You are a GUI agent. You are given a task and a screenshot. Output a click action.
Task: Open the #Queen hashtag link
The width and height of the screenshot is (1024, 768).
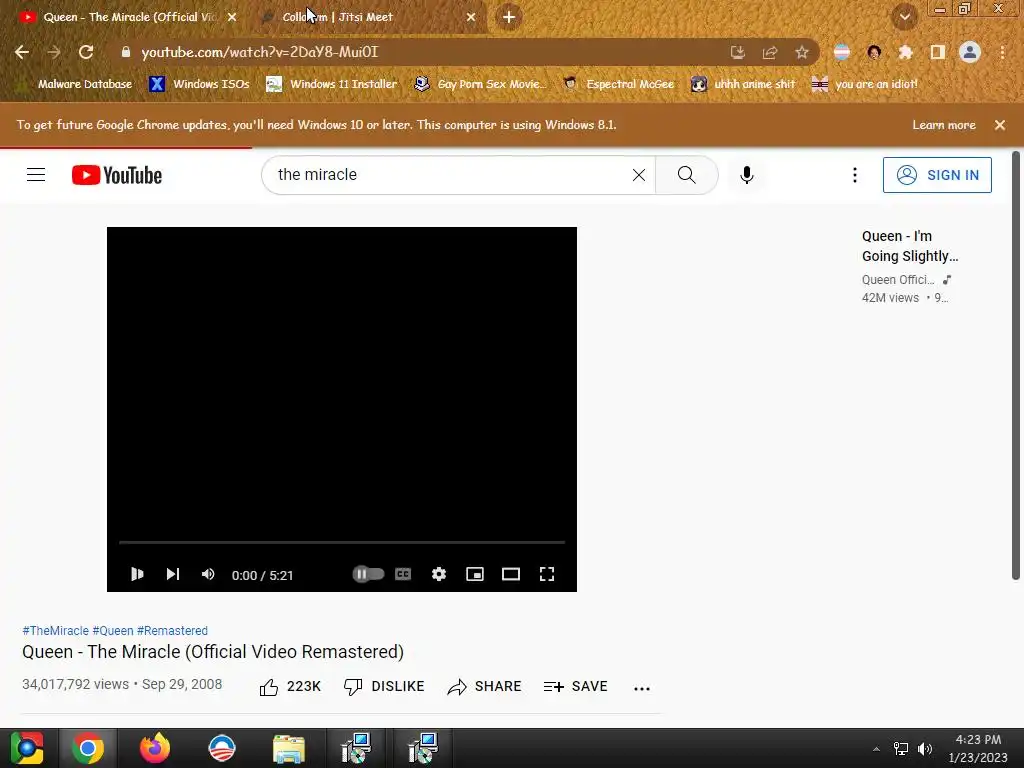point(112,631)
